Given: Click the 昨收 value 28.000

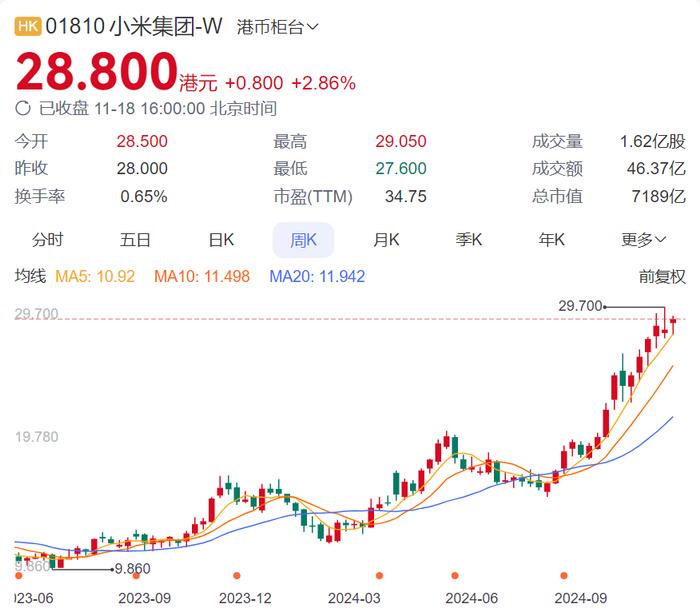Looking at the screenshot, I should 142,169.
